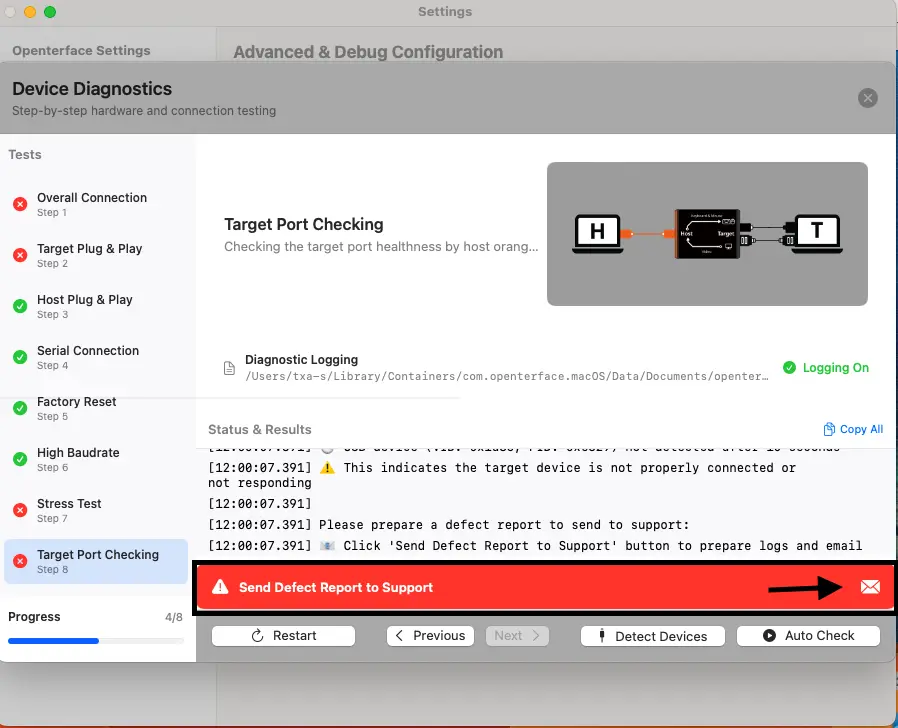Select the Target Port Checking step
The height and width of the screenshot is (728, 898).
tap(97, 561)
